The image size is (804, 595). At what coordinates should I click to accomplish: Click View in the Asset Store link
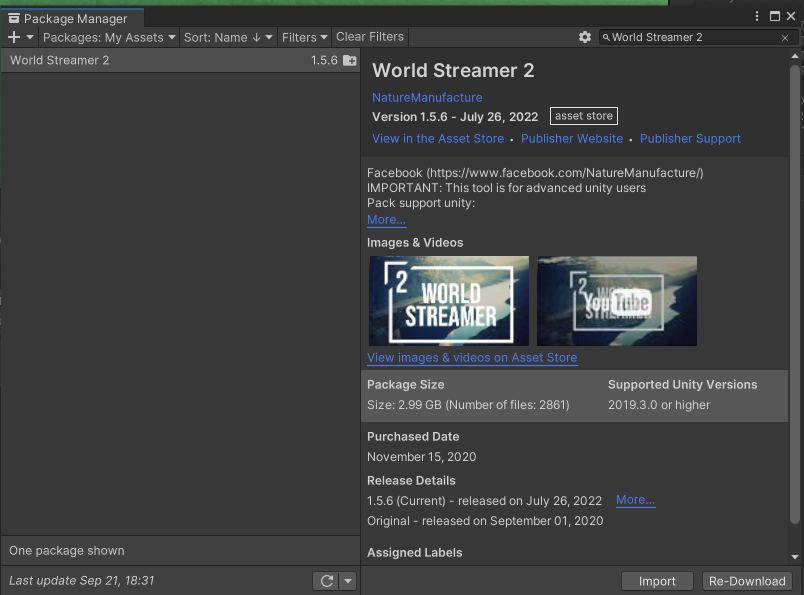coord(438,138)
